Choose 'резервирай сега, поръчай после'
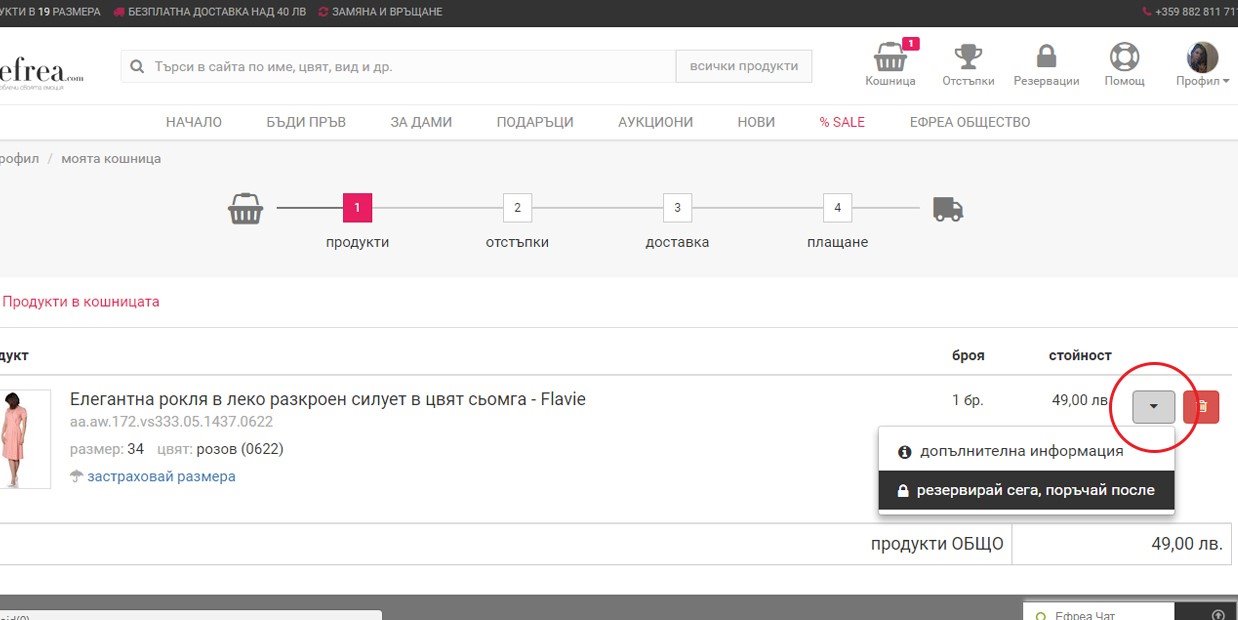Screen dimensions: 1238x620 (x=1026, y=490)
